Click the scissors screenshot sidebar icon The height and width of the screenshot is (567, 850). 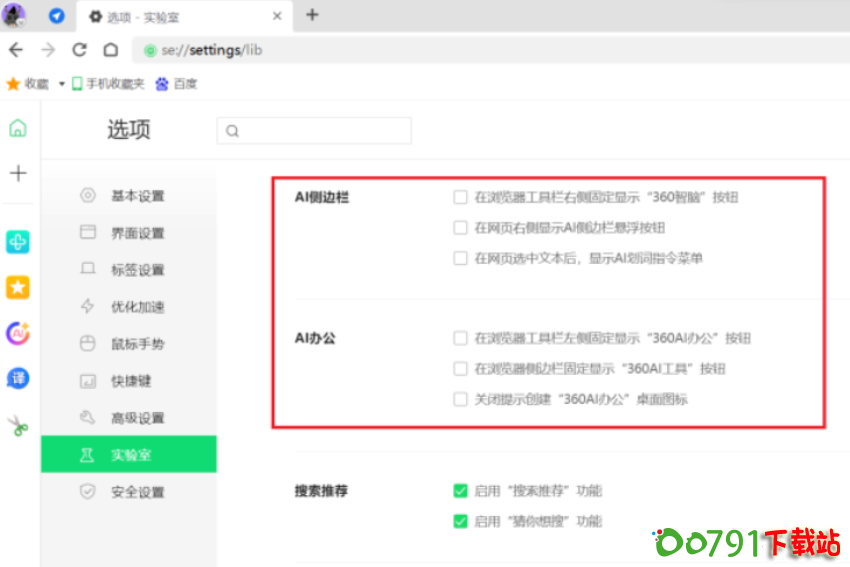[x=18, y=426]
